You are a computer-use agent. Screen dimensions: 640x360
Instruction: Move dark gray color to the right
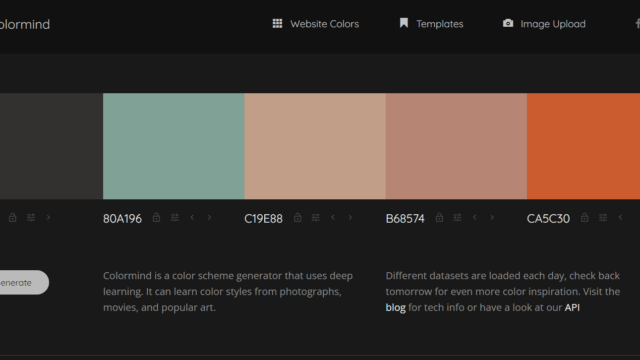48,218
